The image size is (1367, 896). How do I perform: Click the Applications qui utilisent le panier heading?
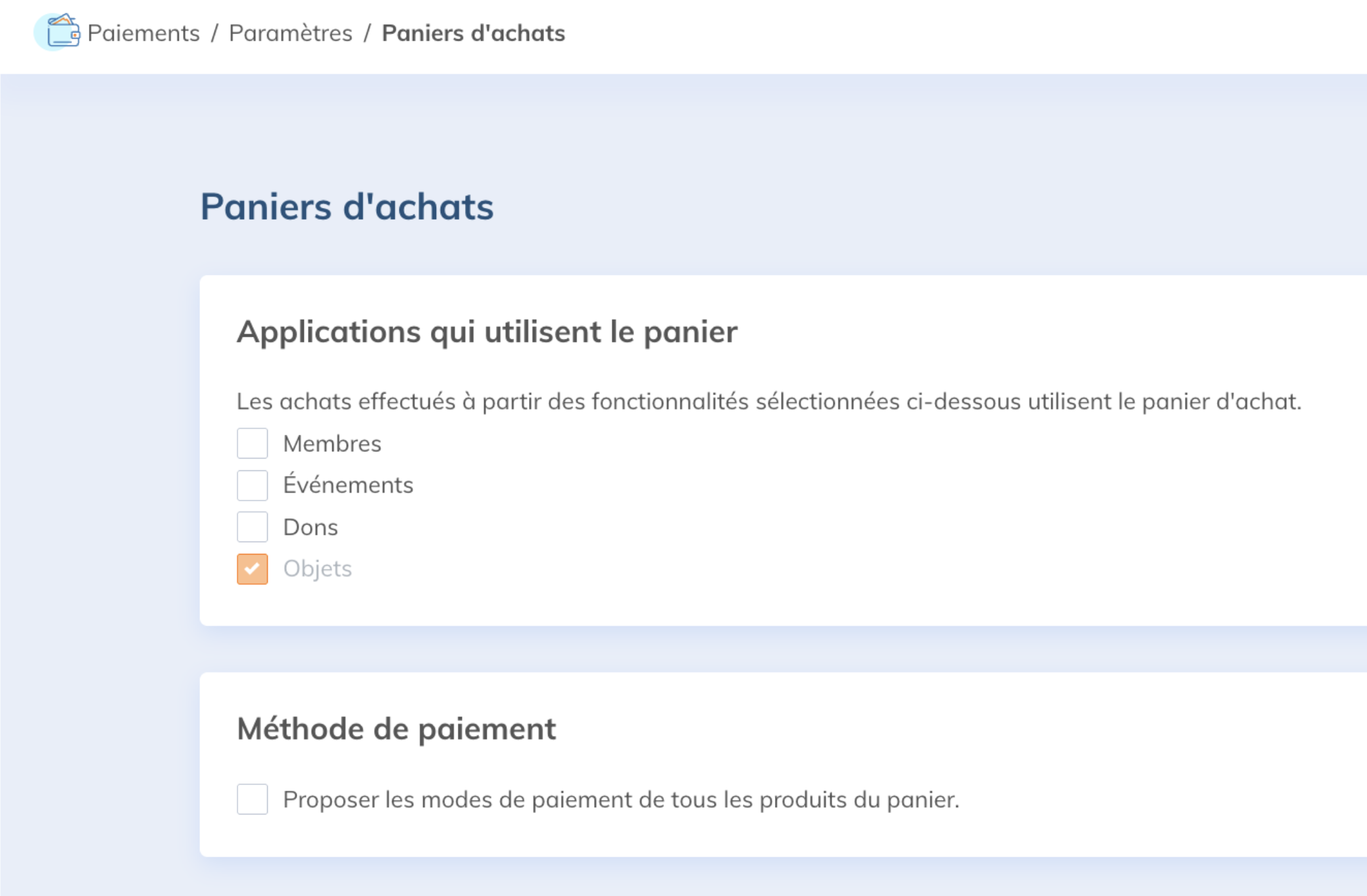(487, 332)
